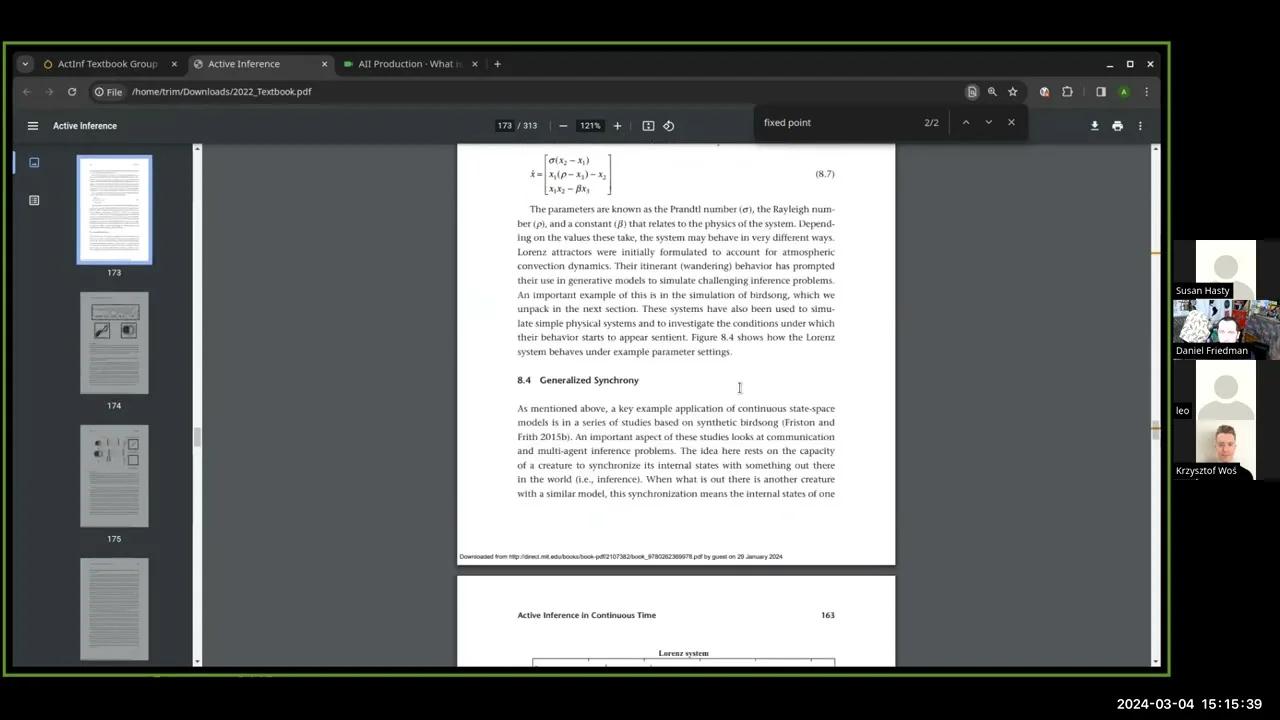Download the 2022_Textbook PDF

(x=1094, y=125)
